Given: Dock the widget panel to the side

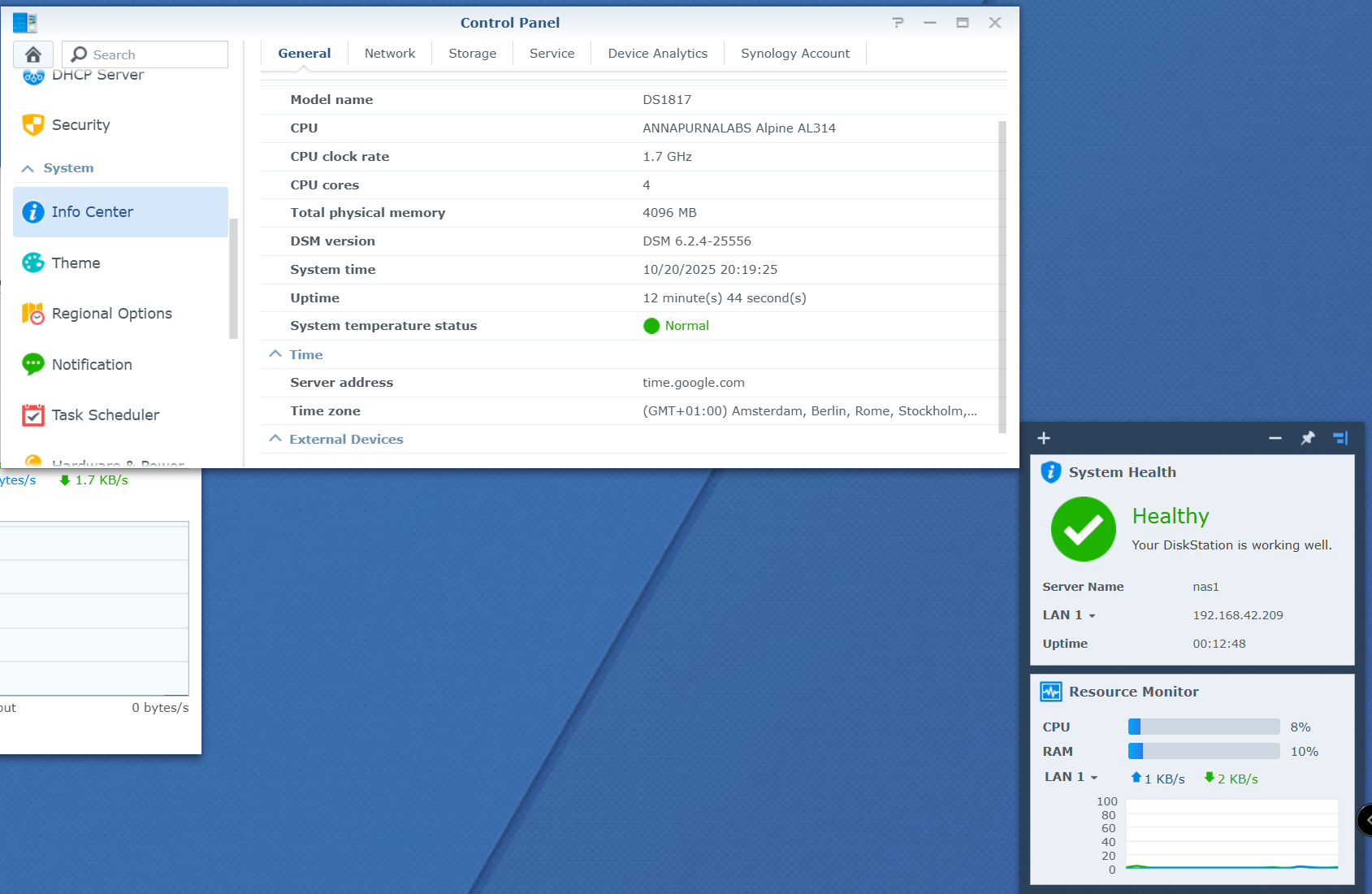Looking at the screenshot, I should click(1340, 438).
